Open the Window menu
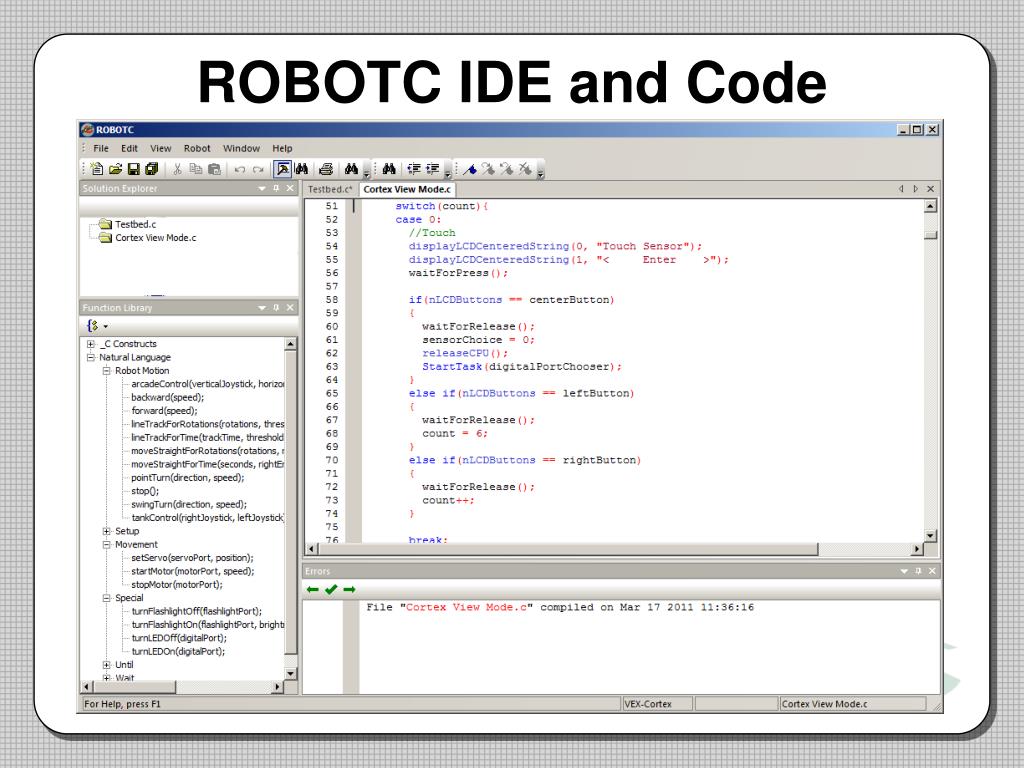 (242, 148)
